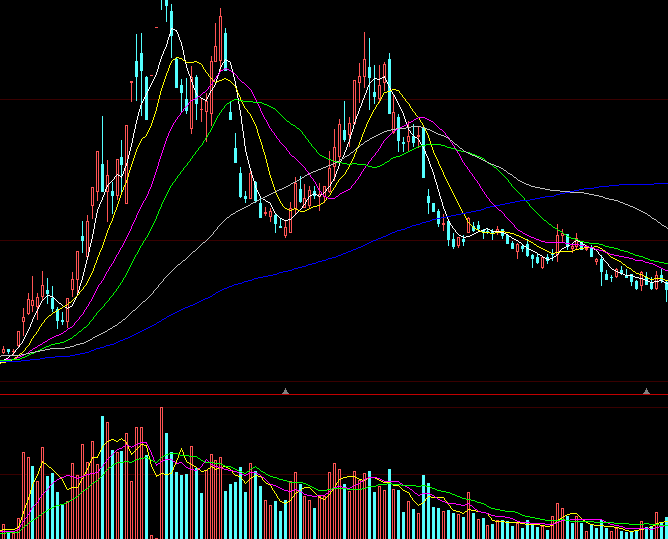This screenshot has width=668, height=539.
Task: Click the gray triangle marker mid-chart
Action: (x=285, y=391)
